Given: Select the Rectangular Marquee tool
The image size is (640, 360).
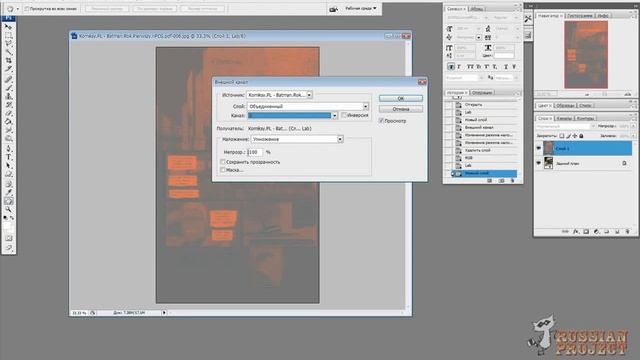Looking at the screenshot, I should pyautogui.click(x=8, y=35).
